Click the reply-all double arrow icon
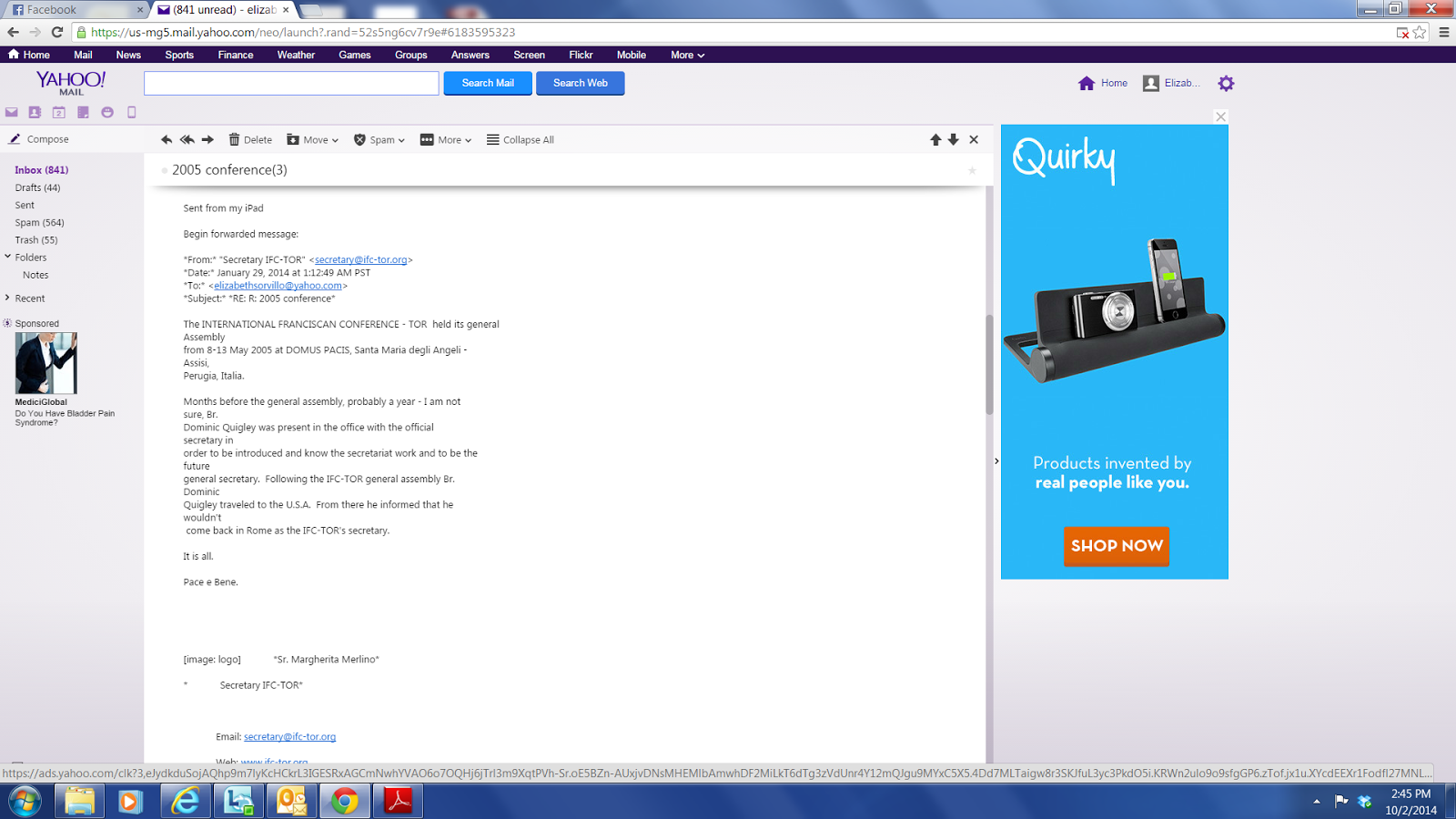1456x819 pixels. tap(187, 139)
